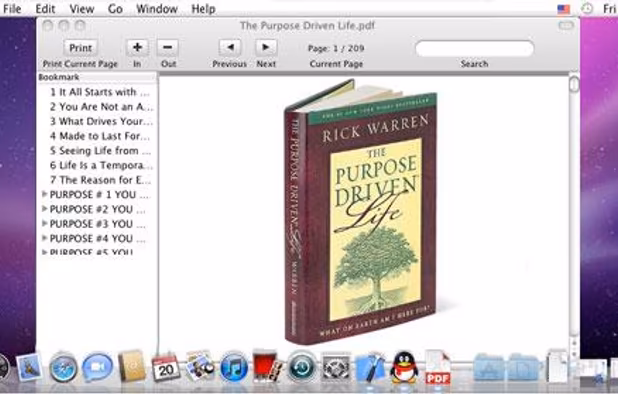Open the Applications folder in dock

click(489, 367)
